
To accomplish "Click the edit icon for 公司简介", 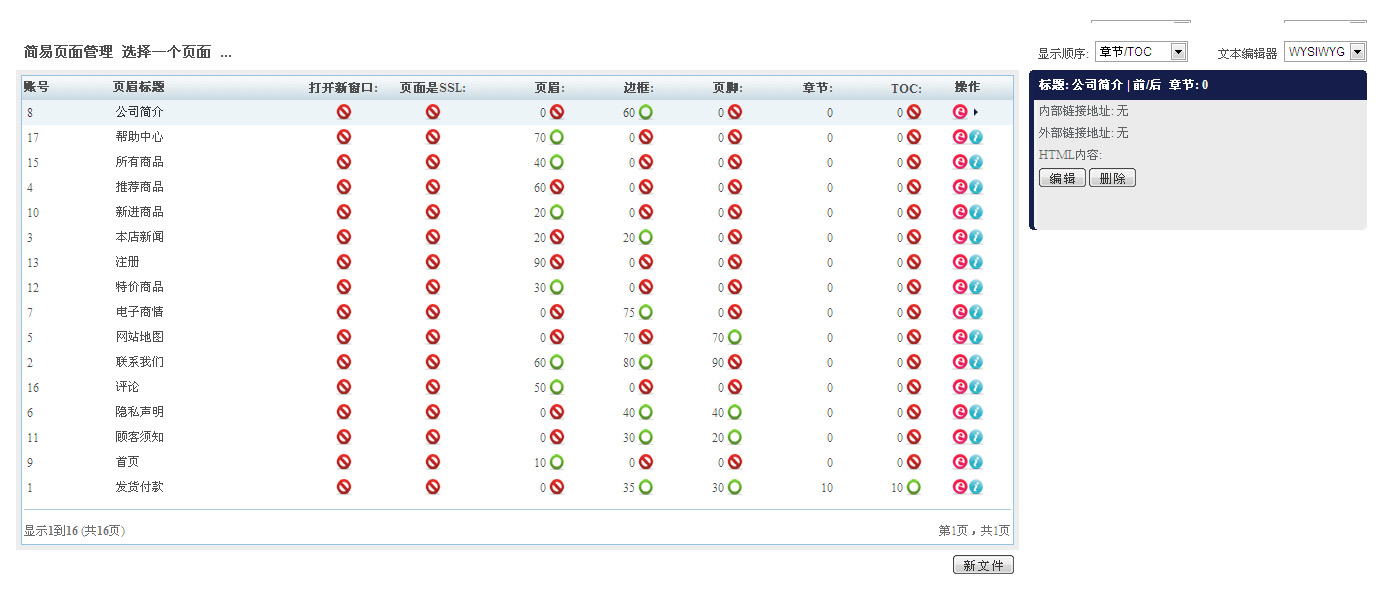I will tap(960, 112).
